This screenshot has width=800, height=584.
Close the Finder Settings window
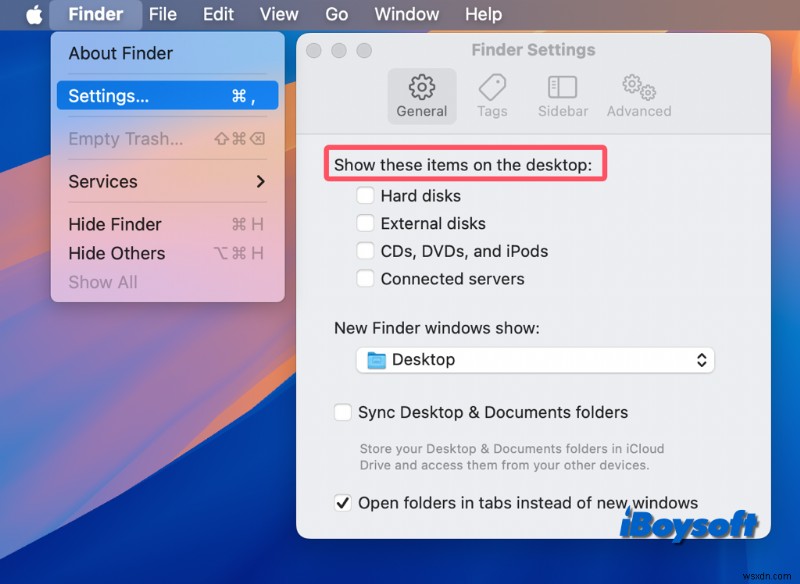click(314, 50)
